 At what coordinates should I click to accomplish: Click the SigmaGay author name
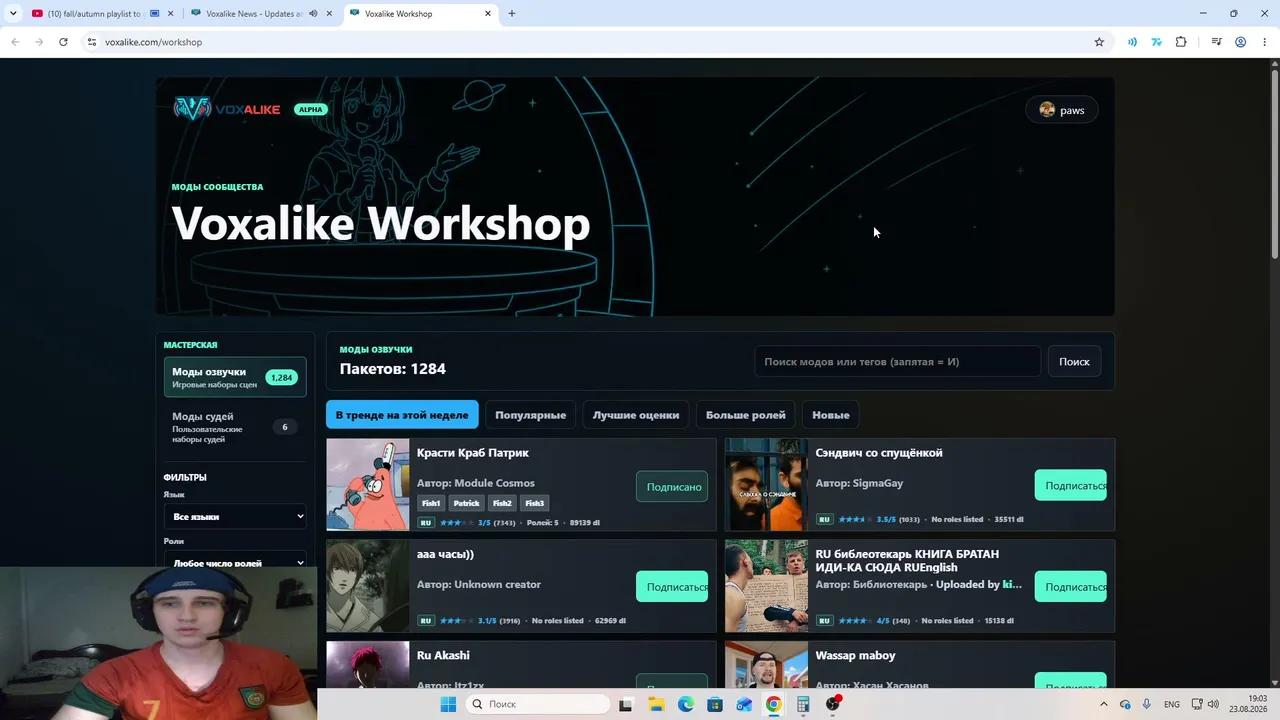point(878,483)
